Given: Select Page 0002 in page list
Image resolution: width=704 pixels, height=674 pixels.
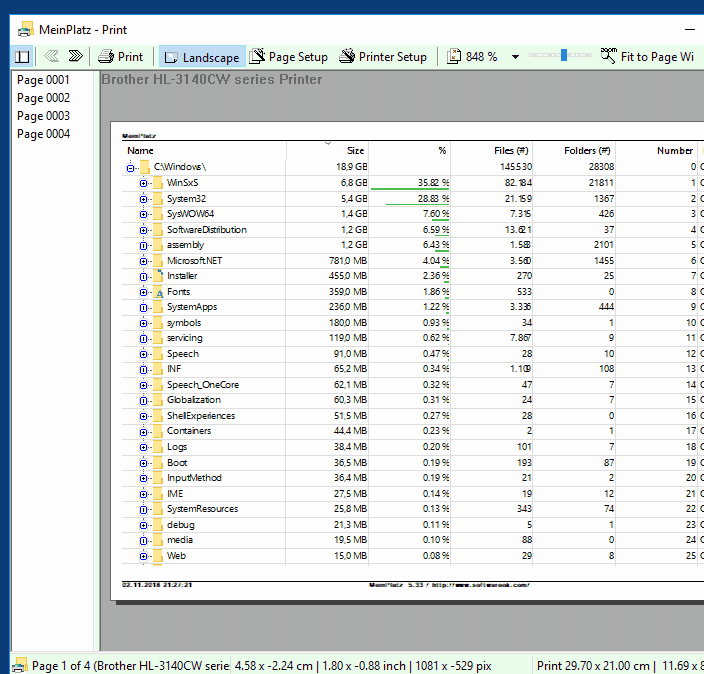Looking at the screenshot, I should [43, 98].
